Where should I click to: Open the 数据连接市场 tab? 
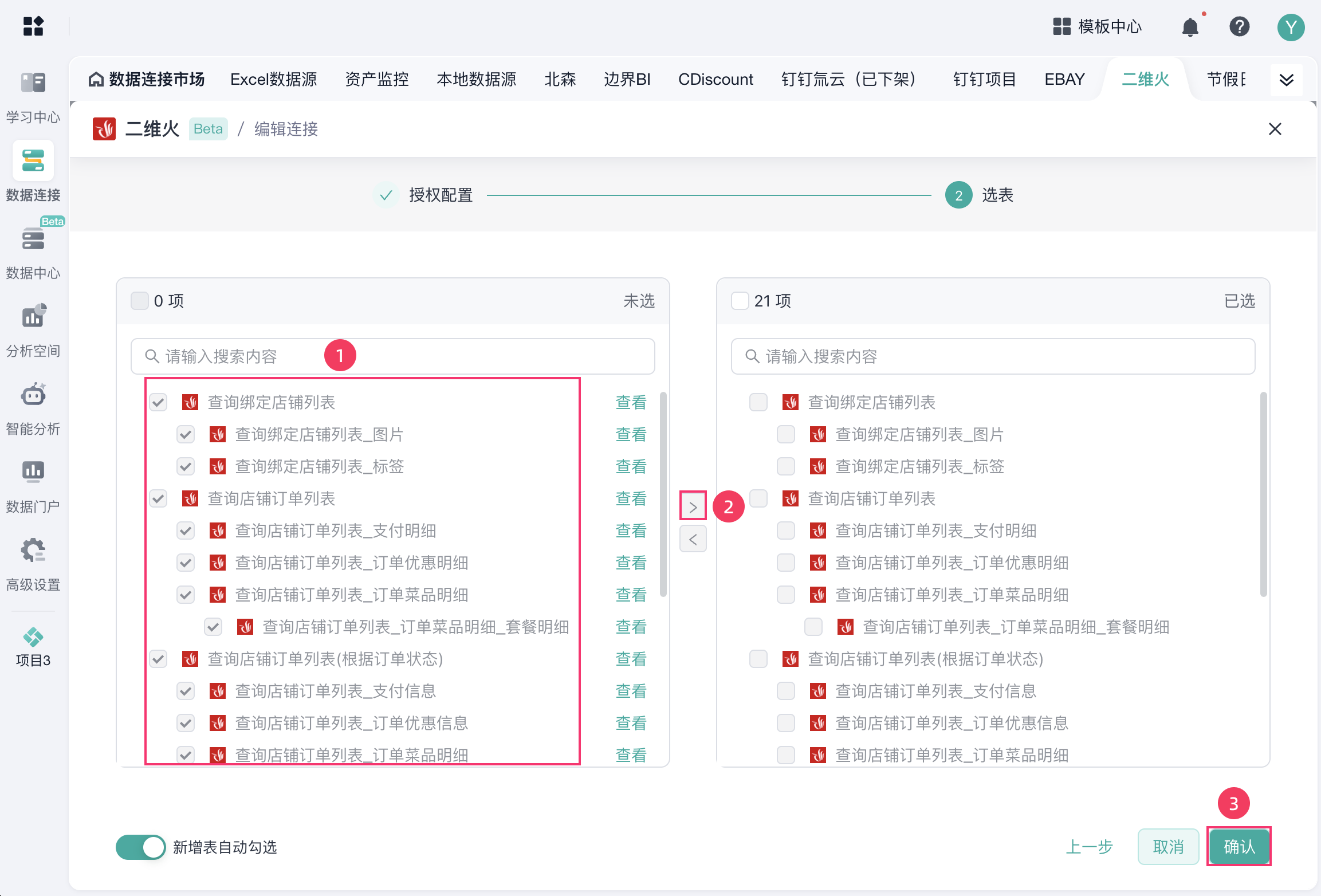coord(147,79)
